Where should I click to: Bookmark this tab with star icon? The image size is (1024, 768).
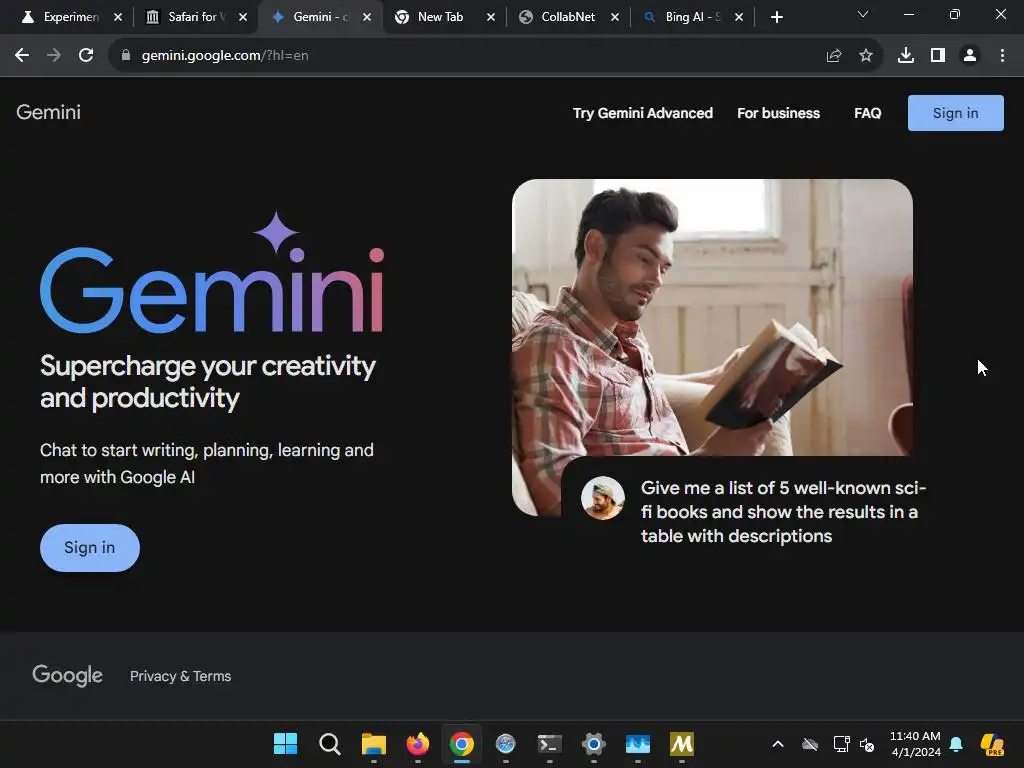point(866,56)
